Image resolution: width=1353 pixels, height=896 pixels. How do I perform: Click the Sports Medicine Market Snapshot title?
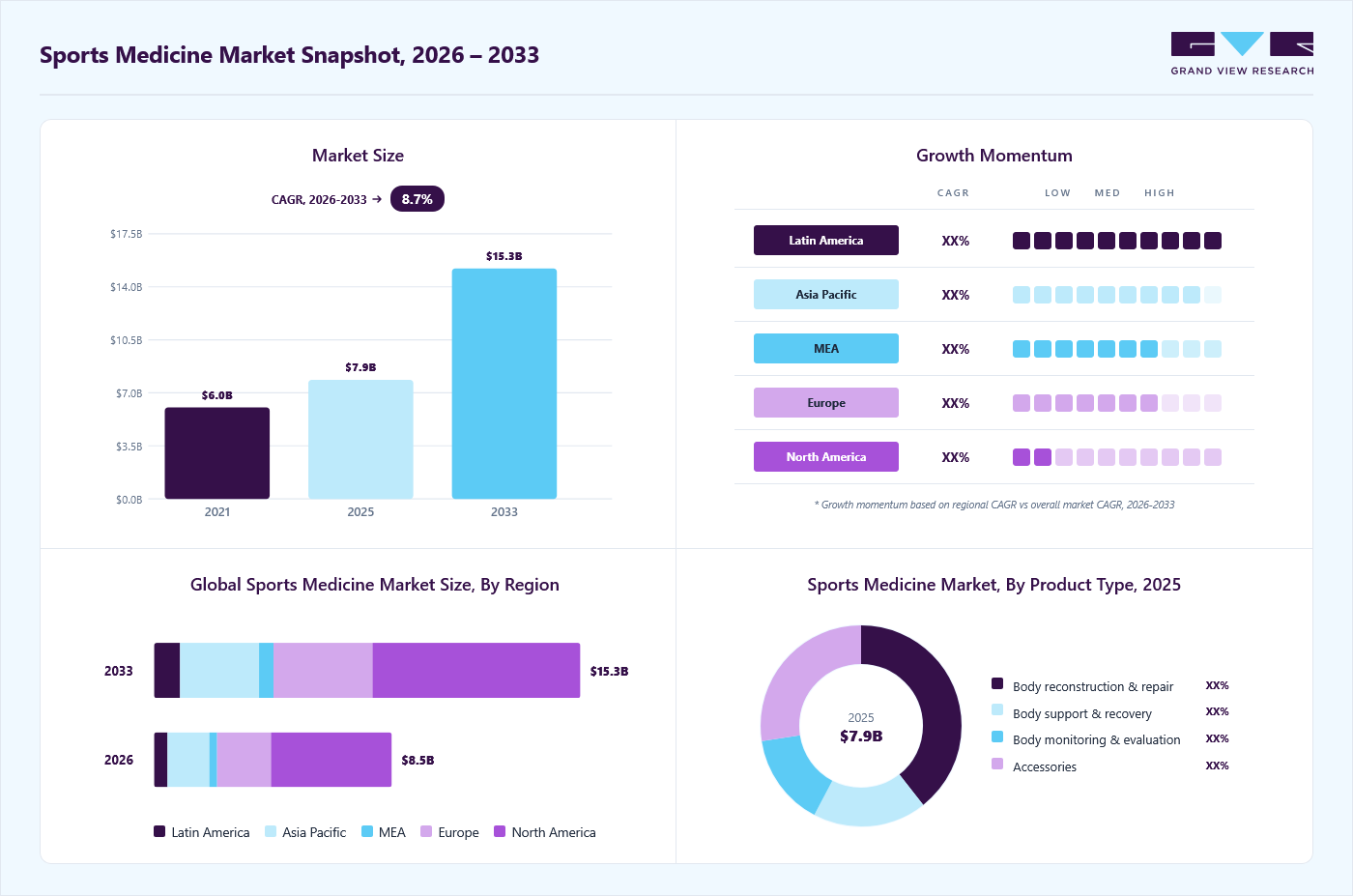pos(289,55)
